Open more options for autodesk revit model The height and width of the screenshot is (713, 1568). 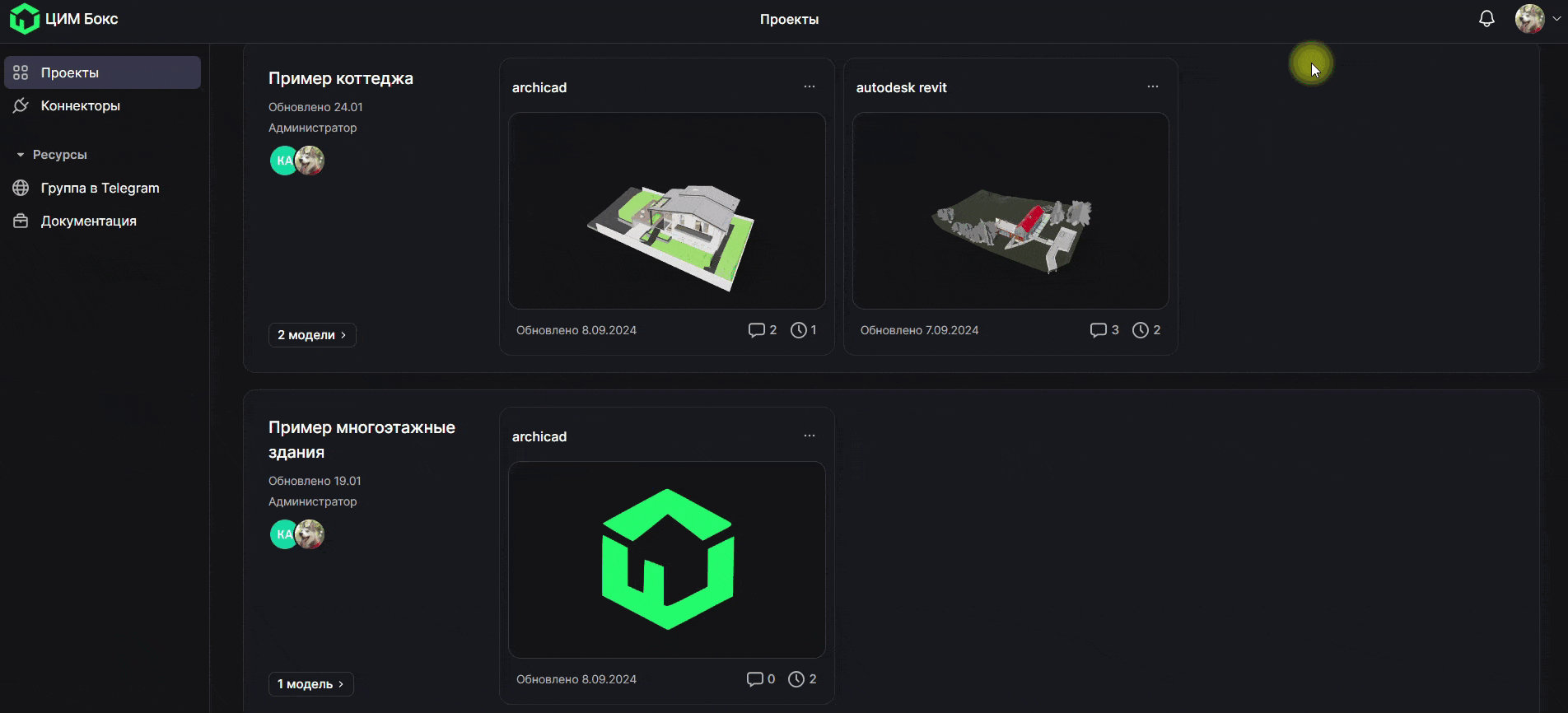[x=1153, y=86]
